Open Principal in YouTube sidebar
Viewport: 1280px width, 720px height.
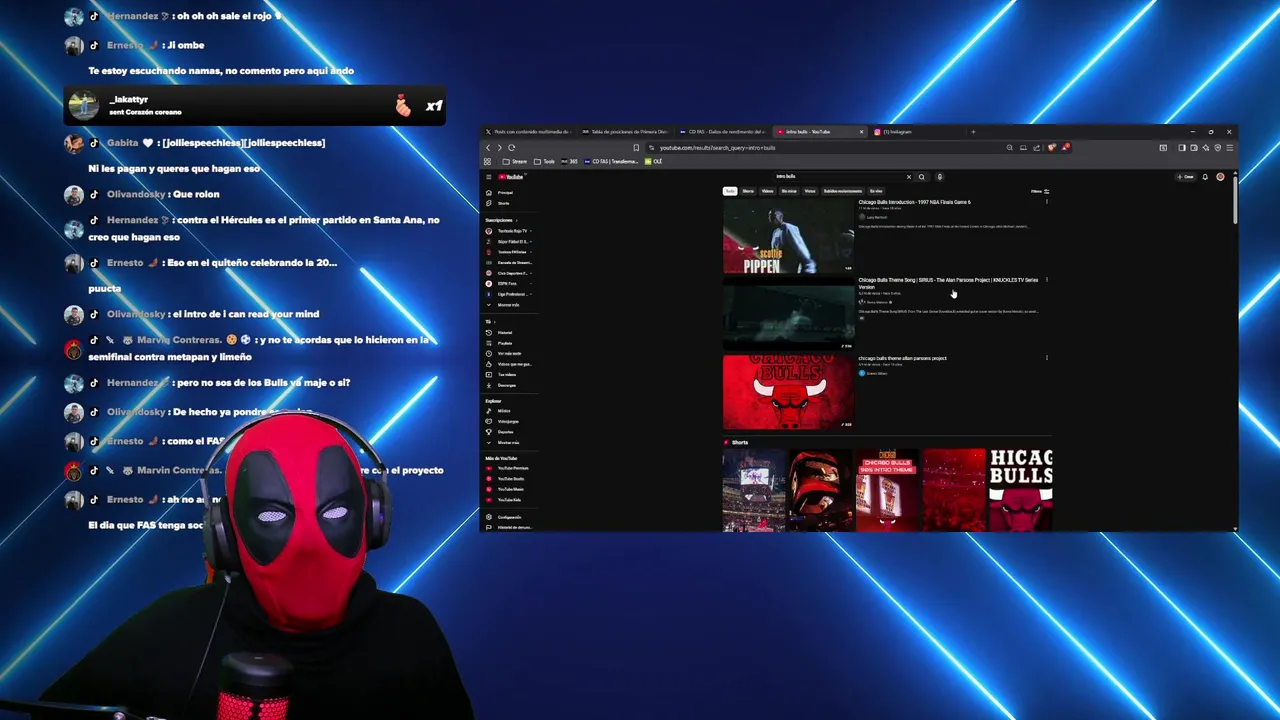[x=499, y=193]
